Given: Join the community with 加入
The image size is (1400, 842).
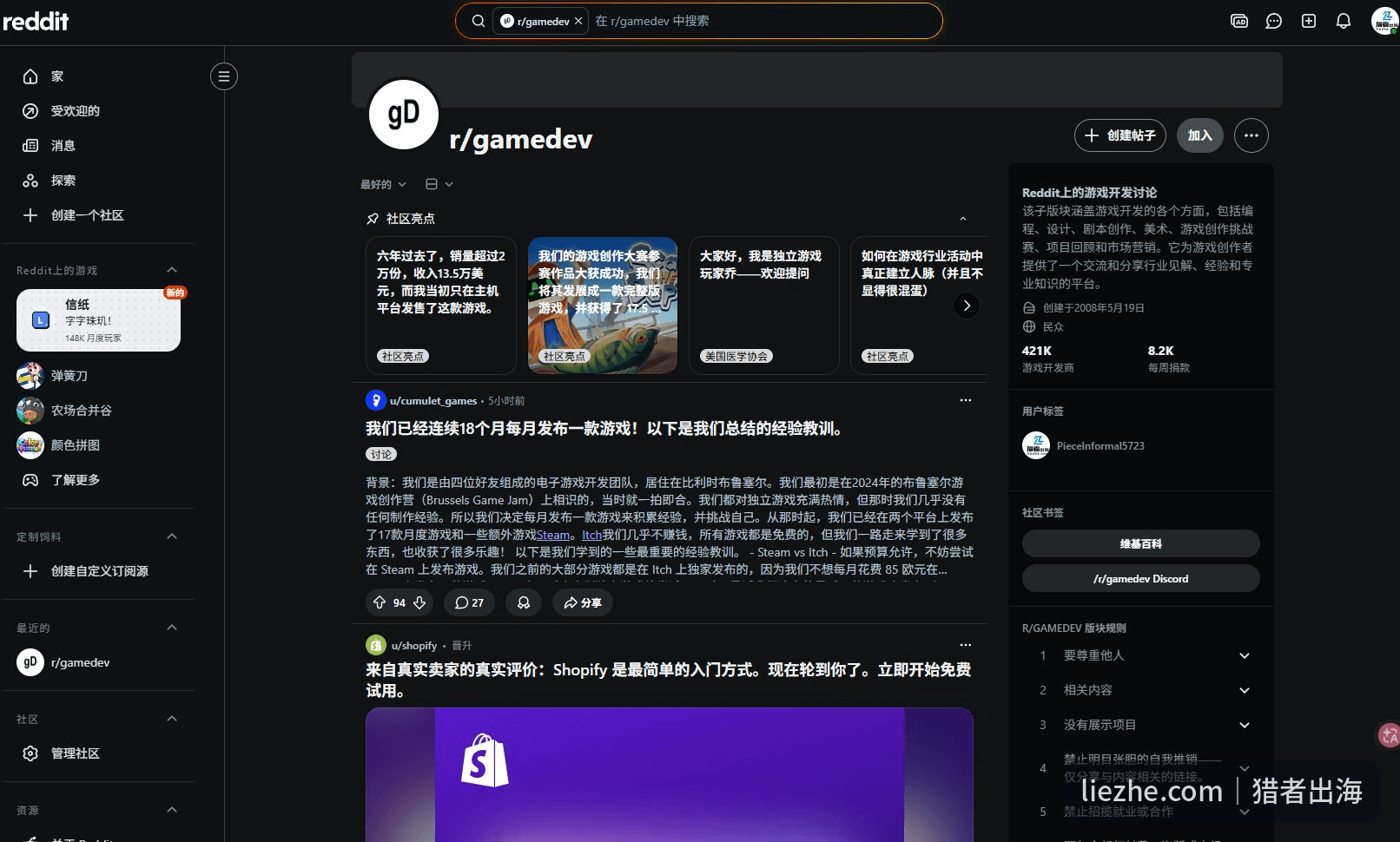Looking at the screenshot, I should [1200, 135].
